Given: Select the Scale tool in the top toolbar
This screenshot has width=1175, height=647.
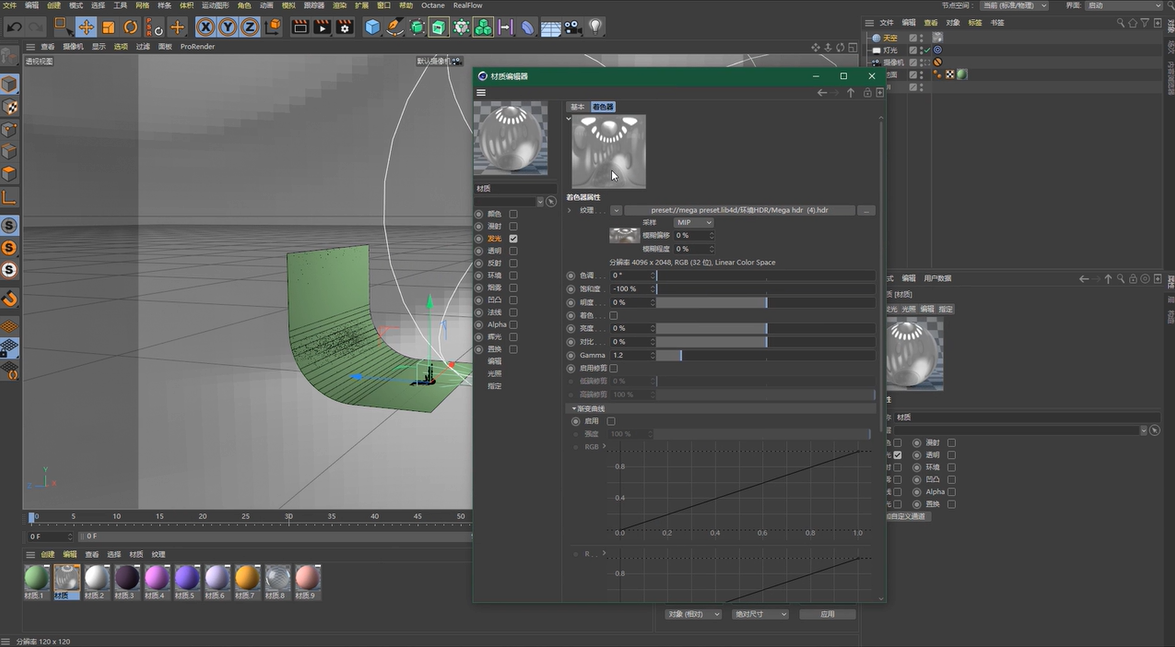Looking at the screenshot, I should click(x=108, y=27).
